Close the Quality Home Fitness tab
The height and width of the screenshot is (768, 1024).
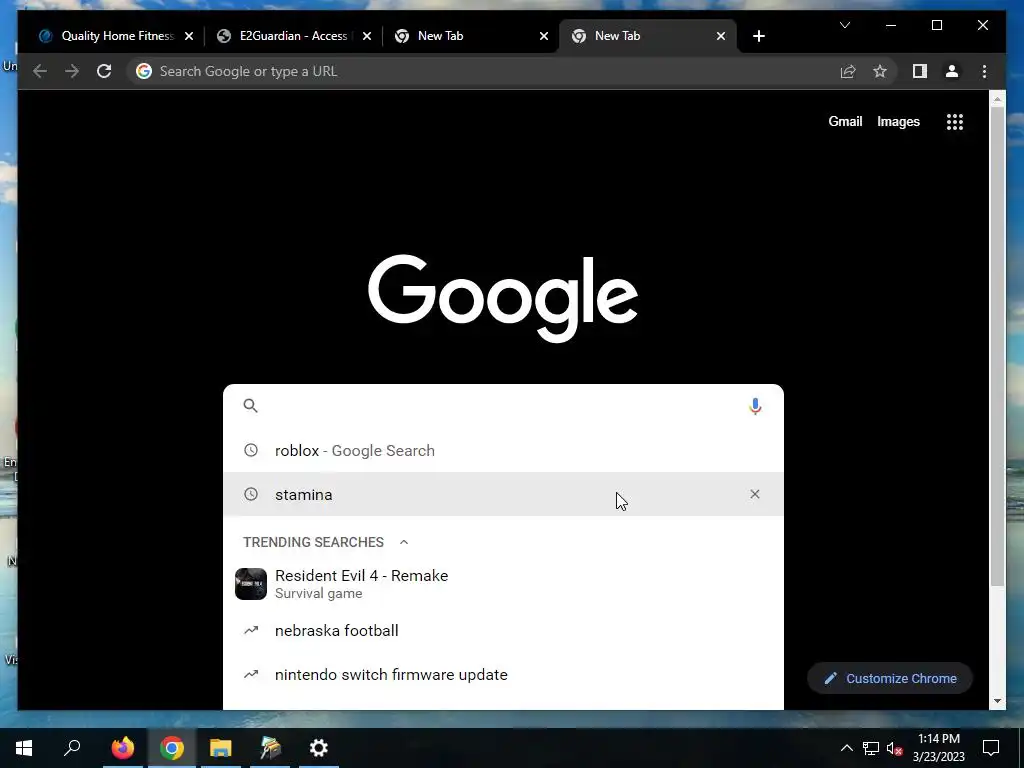click(189, 37)
